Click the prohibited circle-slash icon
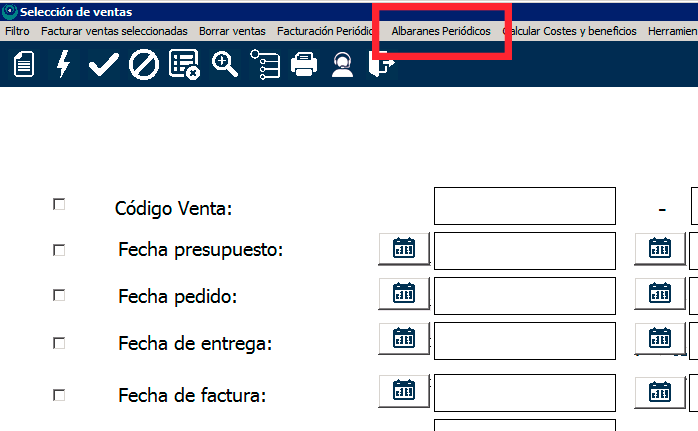The image size is (698, 431). [x=144, y=66]
